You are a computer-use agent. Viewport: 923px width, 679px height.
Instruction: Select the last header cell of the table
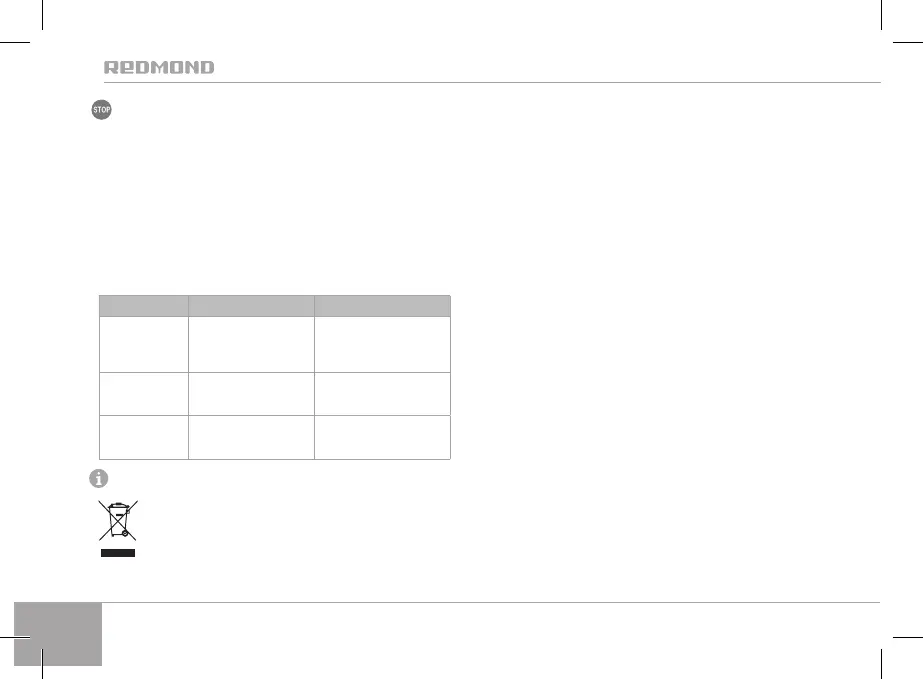click(382, 306)
